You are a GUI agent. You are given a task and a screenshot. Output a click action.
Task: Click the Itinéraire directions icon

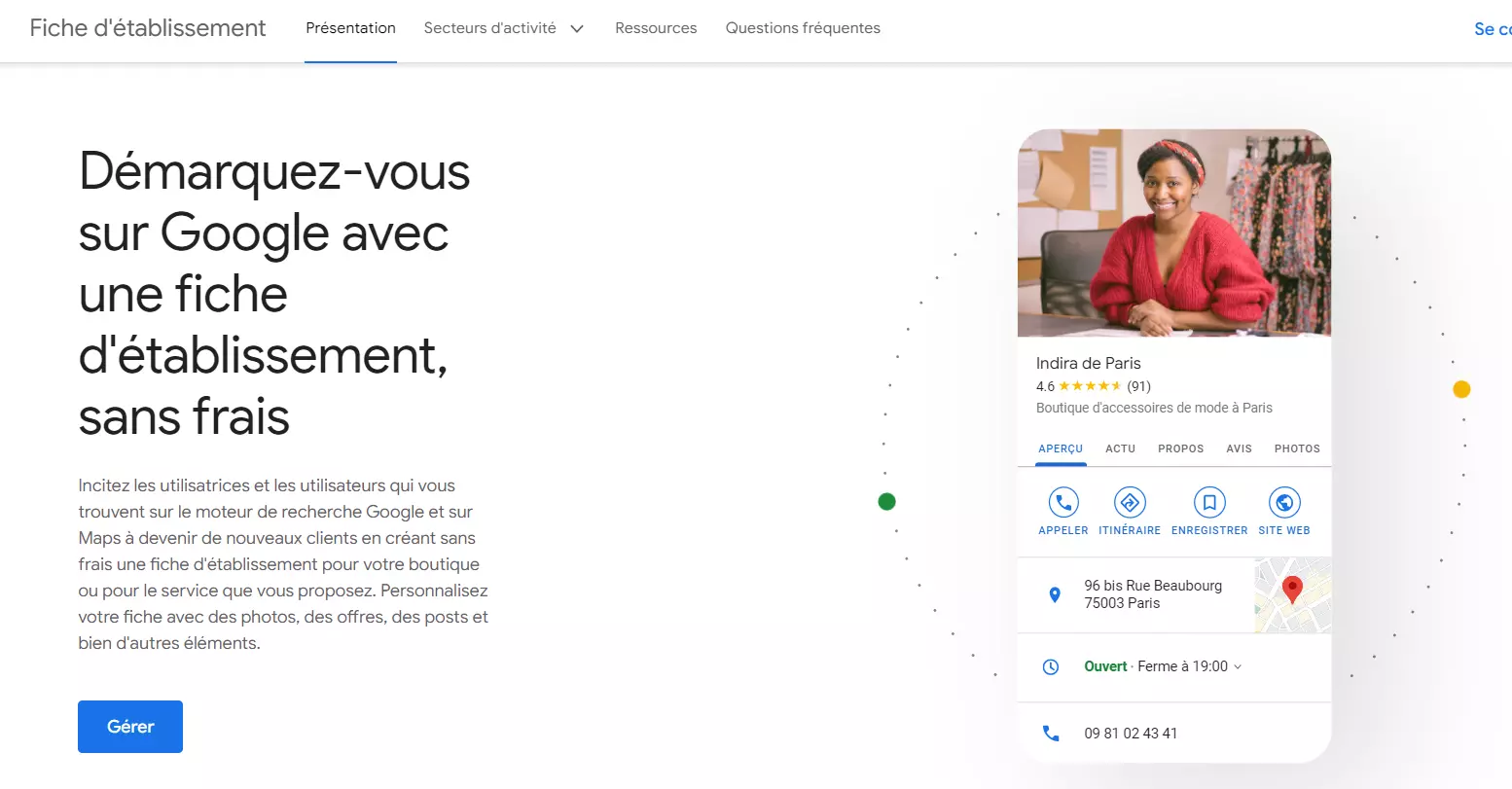pyautogui.click(x=1130, y=502)
